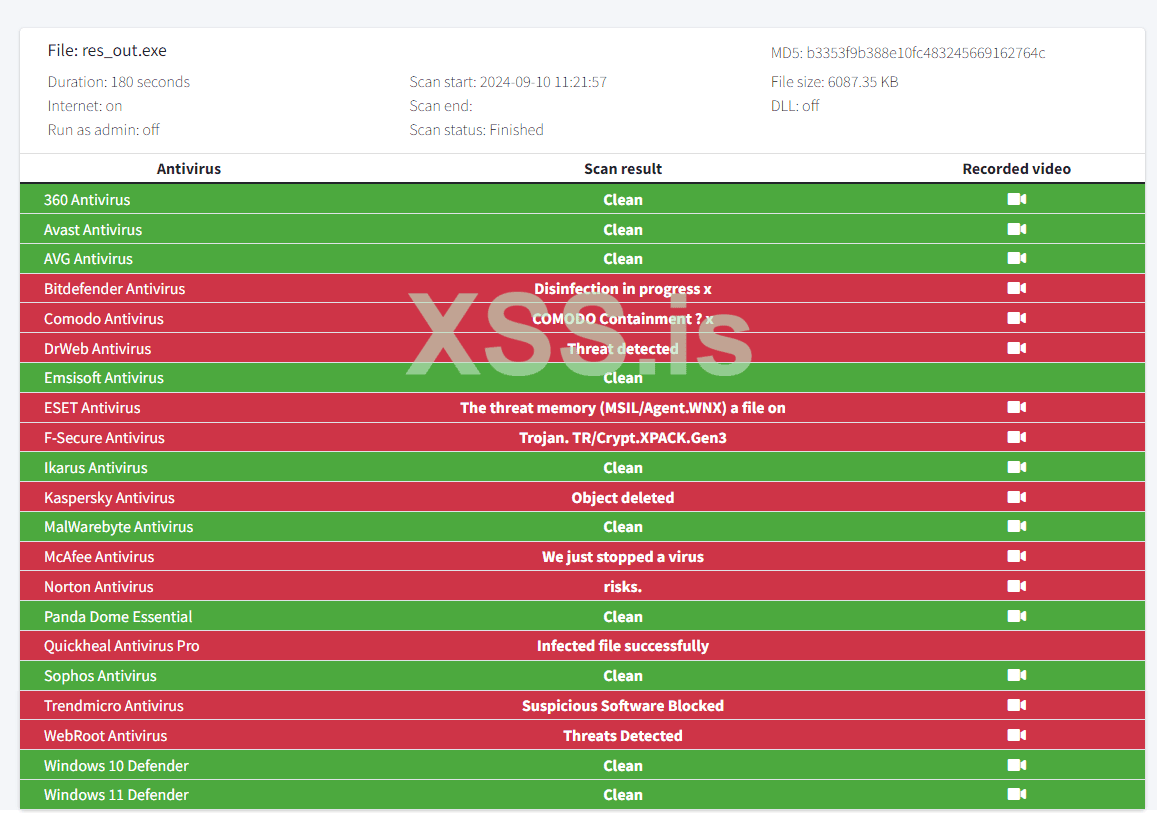
Task: Select the Disinfection in progress x result
Action: click(623, 289)
